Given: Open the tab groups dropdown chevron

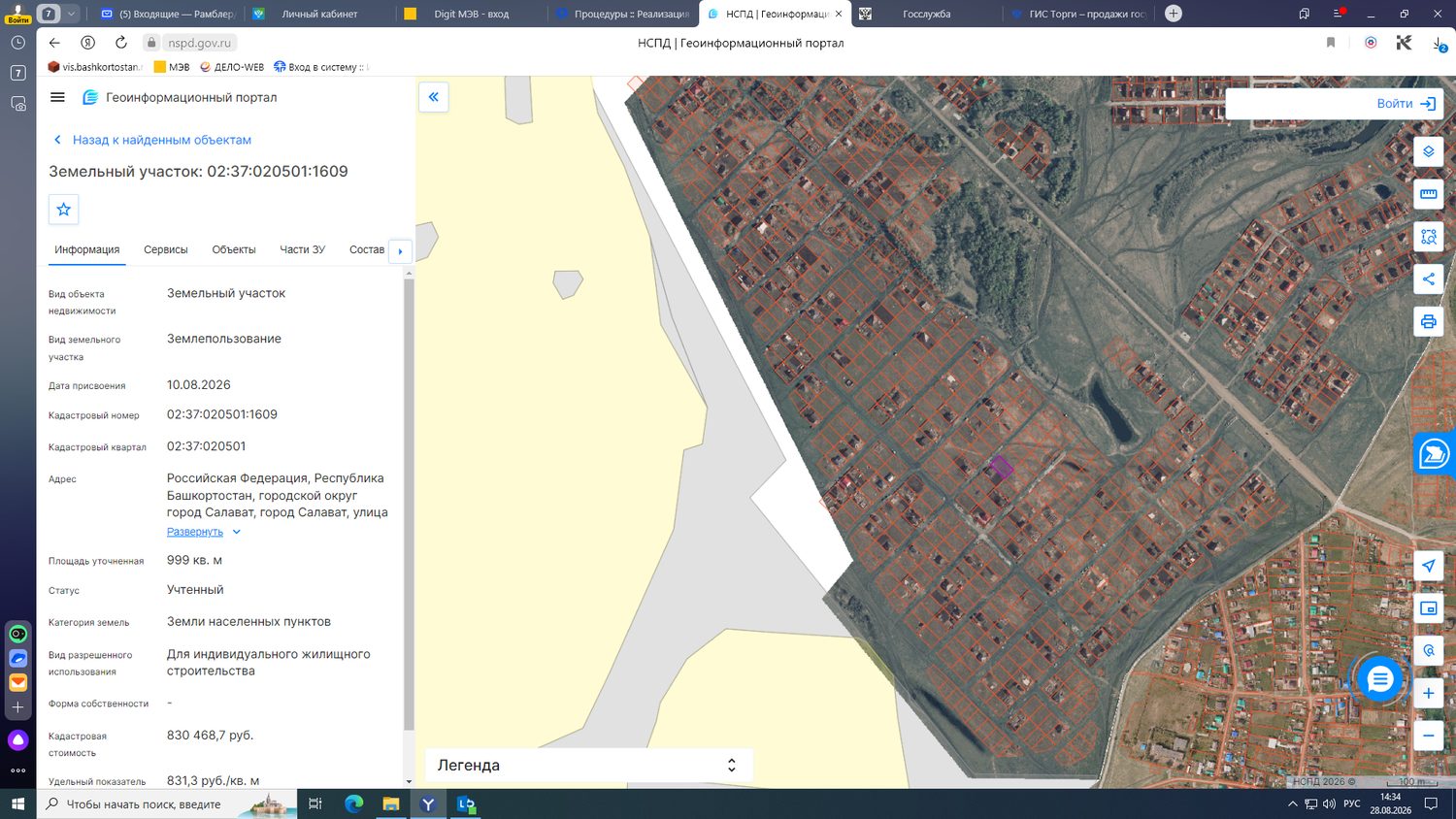Looking at the screenshot, I should point(71,14).
